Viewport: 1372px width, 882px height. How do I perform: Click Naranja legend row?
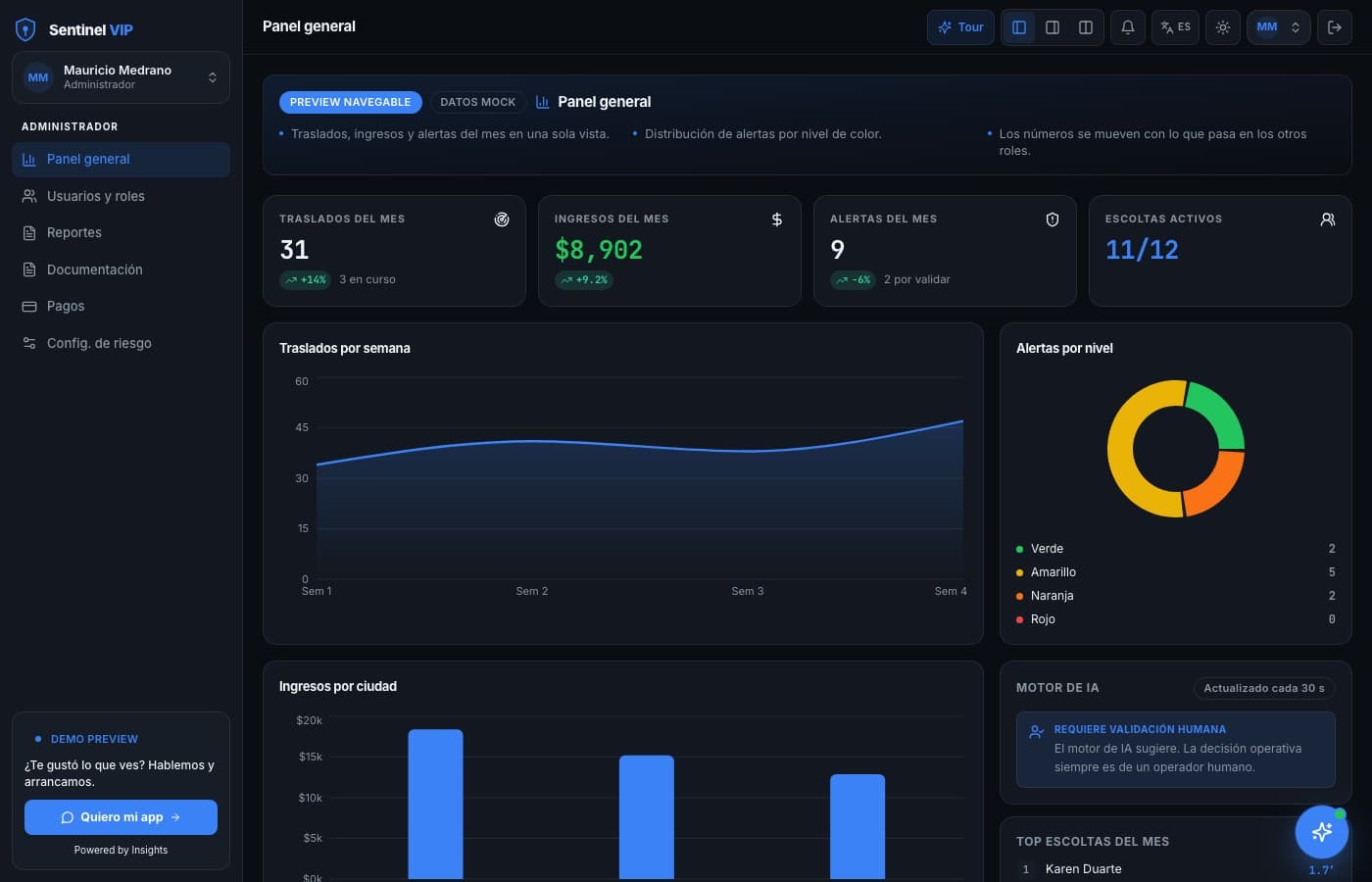click(1175, 596)
